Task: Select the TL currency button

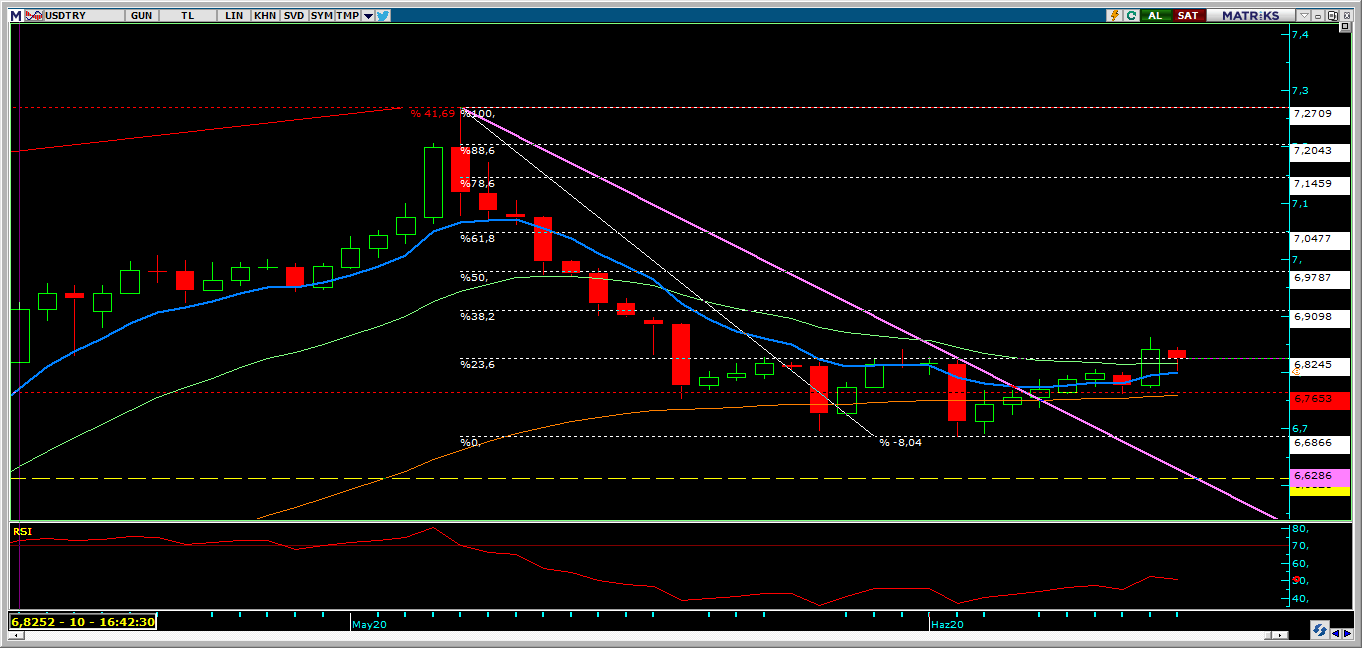Action: 187,16
